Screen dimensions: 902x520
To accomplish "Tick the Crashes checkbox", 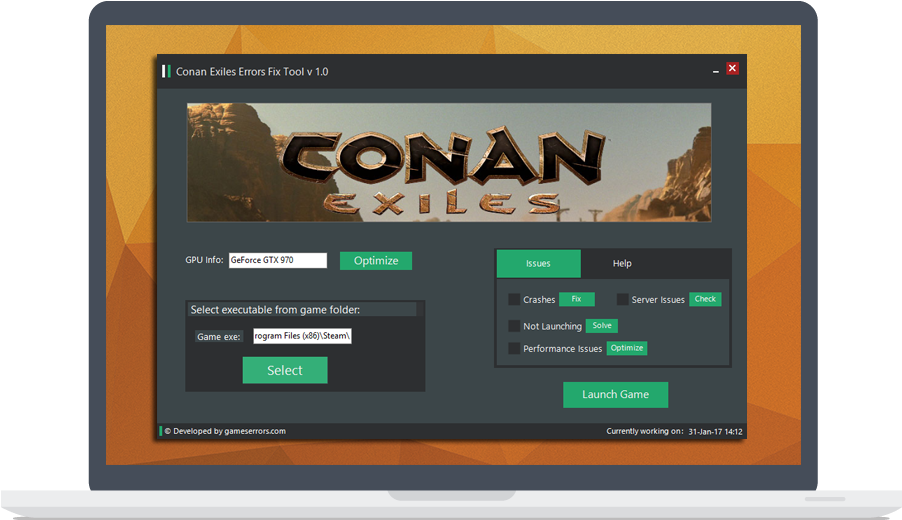I will [x=514, y=299].
